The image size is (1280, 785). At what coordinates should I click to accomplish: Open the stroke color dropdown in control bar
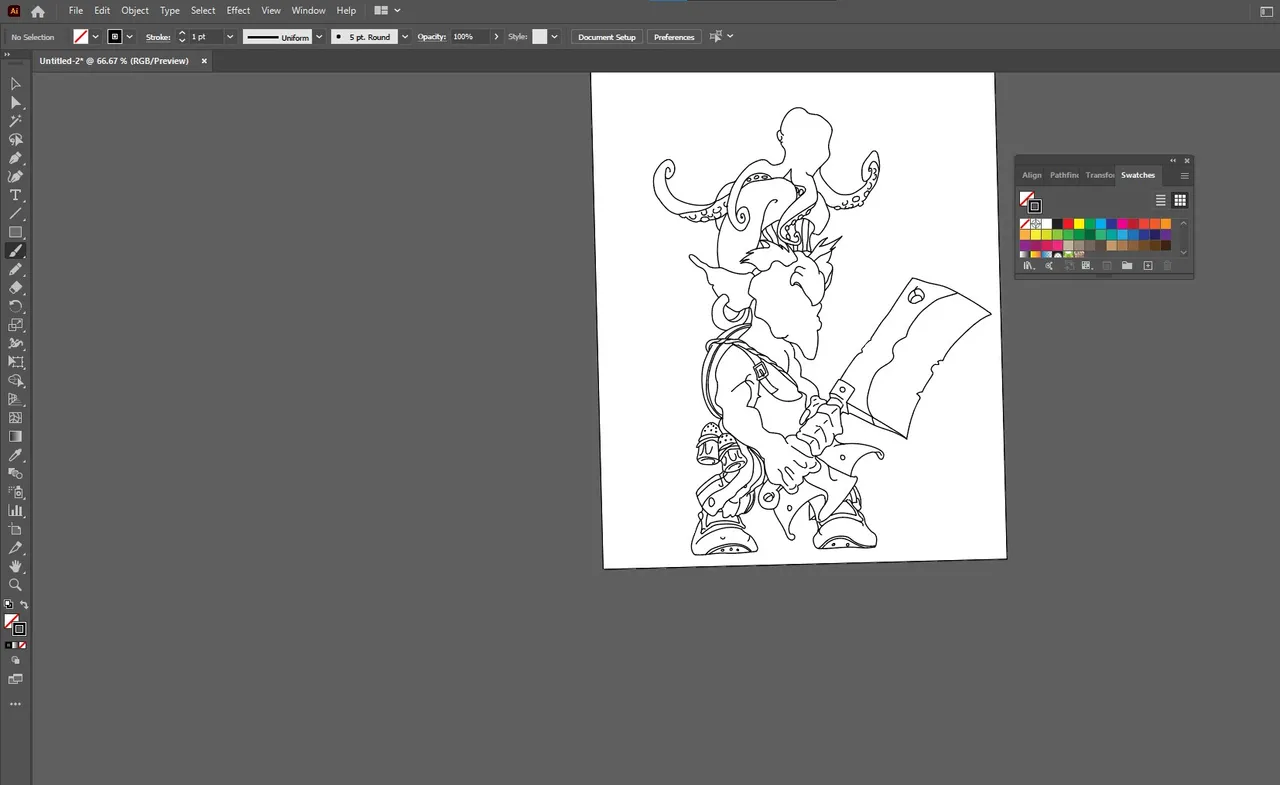[130, 37]
